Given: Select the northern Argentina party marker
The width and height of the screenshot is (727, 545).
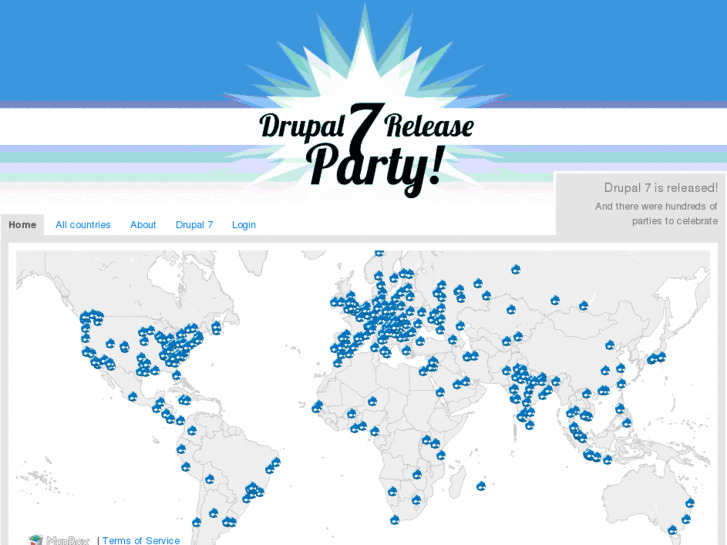Looking at the screenshot, I should (213, 513).
